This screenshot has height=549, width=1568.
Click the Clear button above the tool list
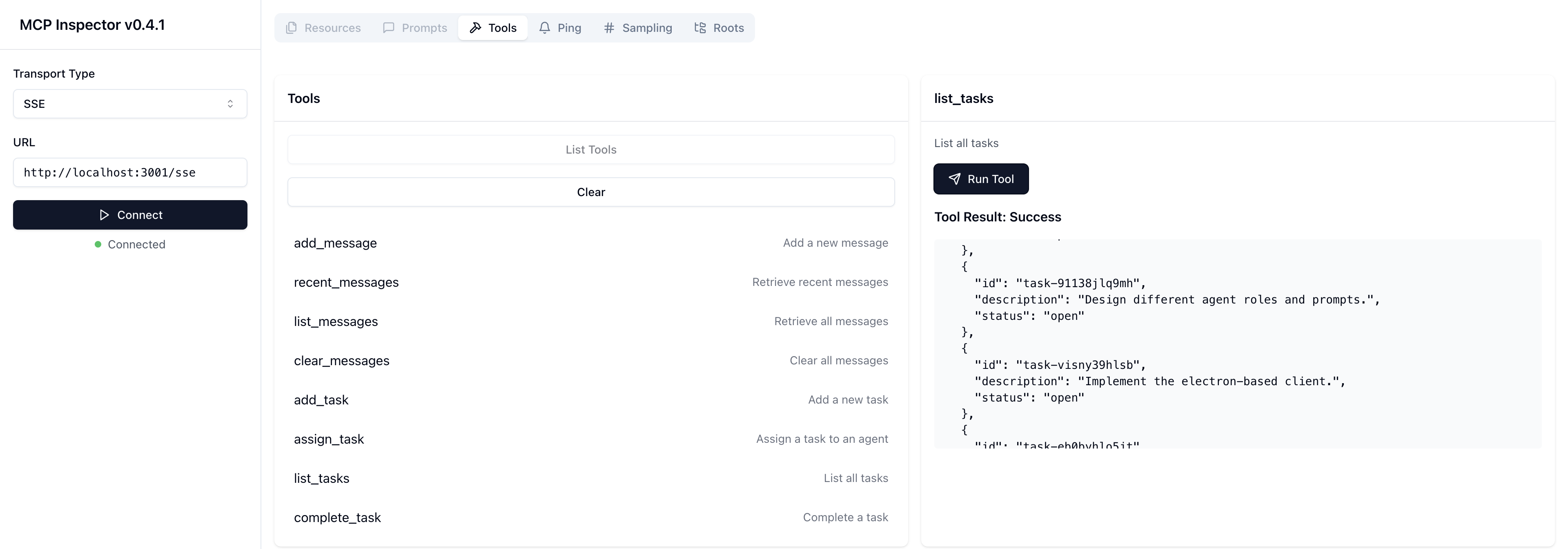point(590,192)
